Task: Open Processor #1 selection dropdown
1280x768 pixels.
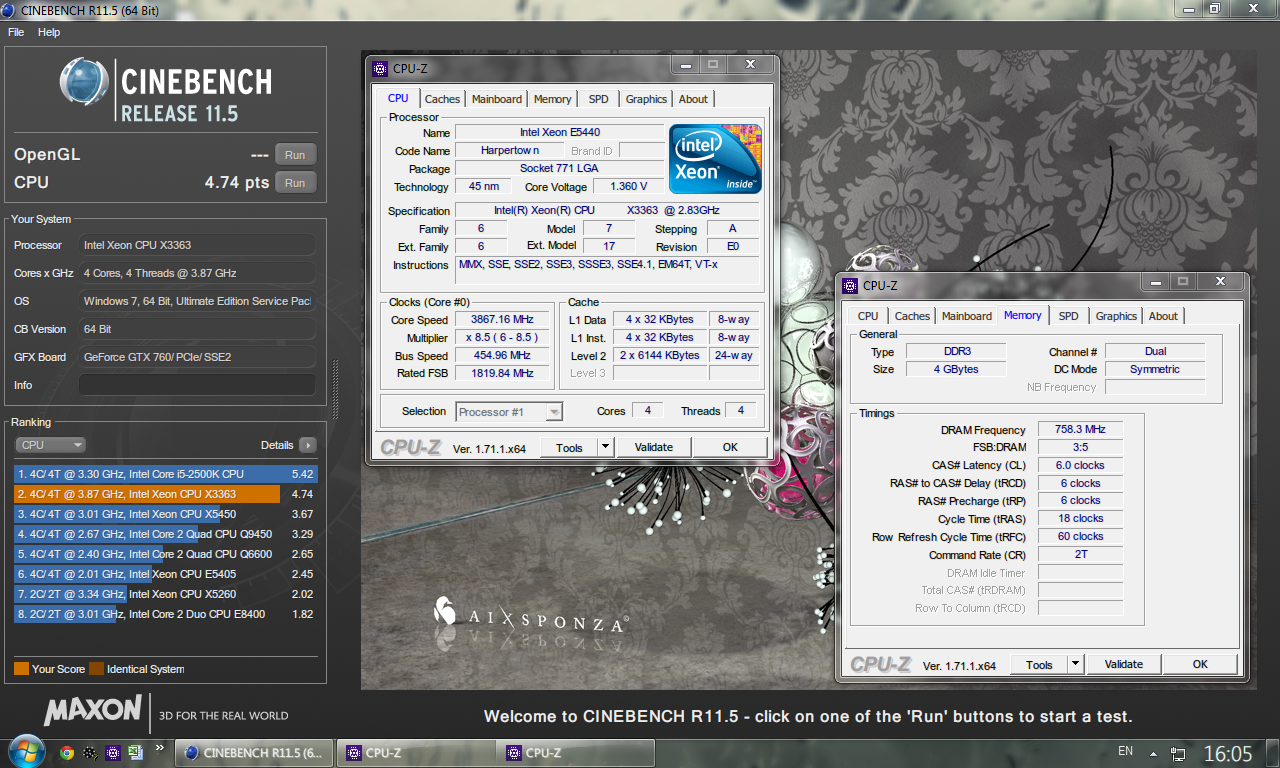Action: coord(509,411)
